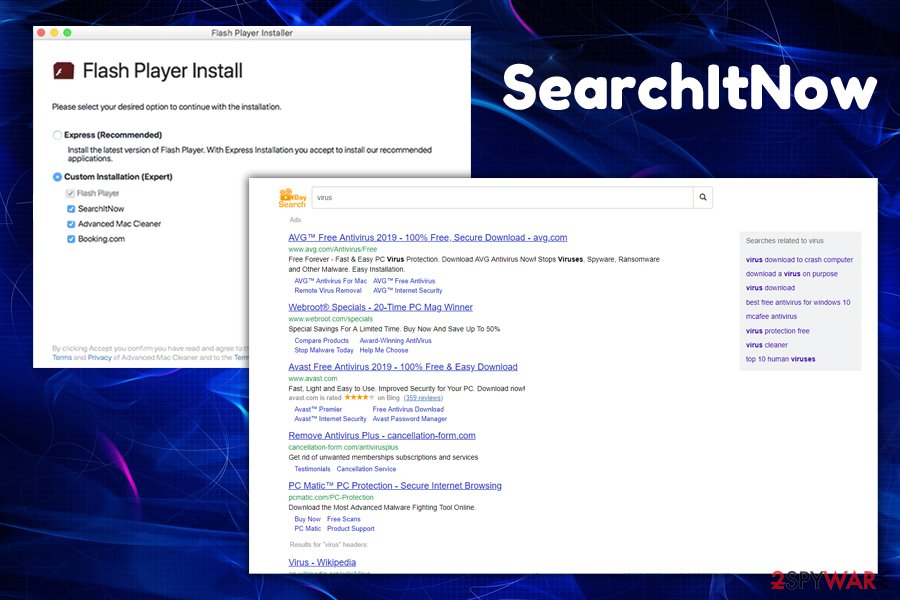Image resolution: width=900 pixels, height=600 pixels.
Task: Open Stop Malware Today sublink
Action: (x=324, y=350)
